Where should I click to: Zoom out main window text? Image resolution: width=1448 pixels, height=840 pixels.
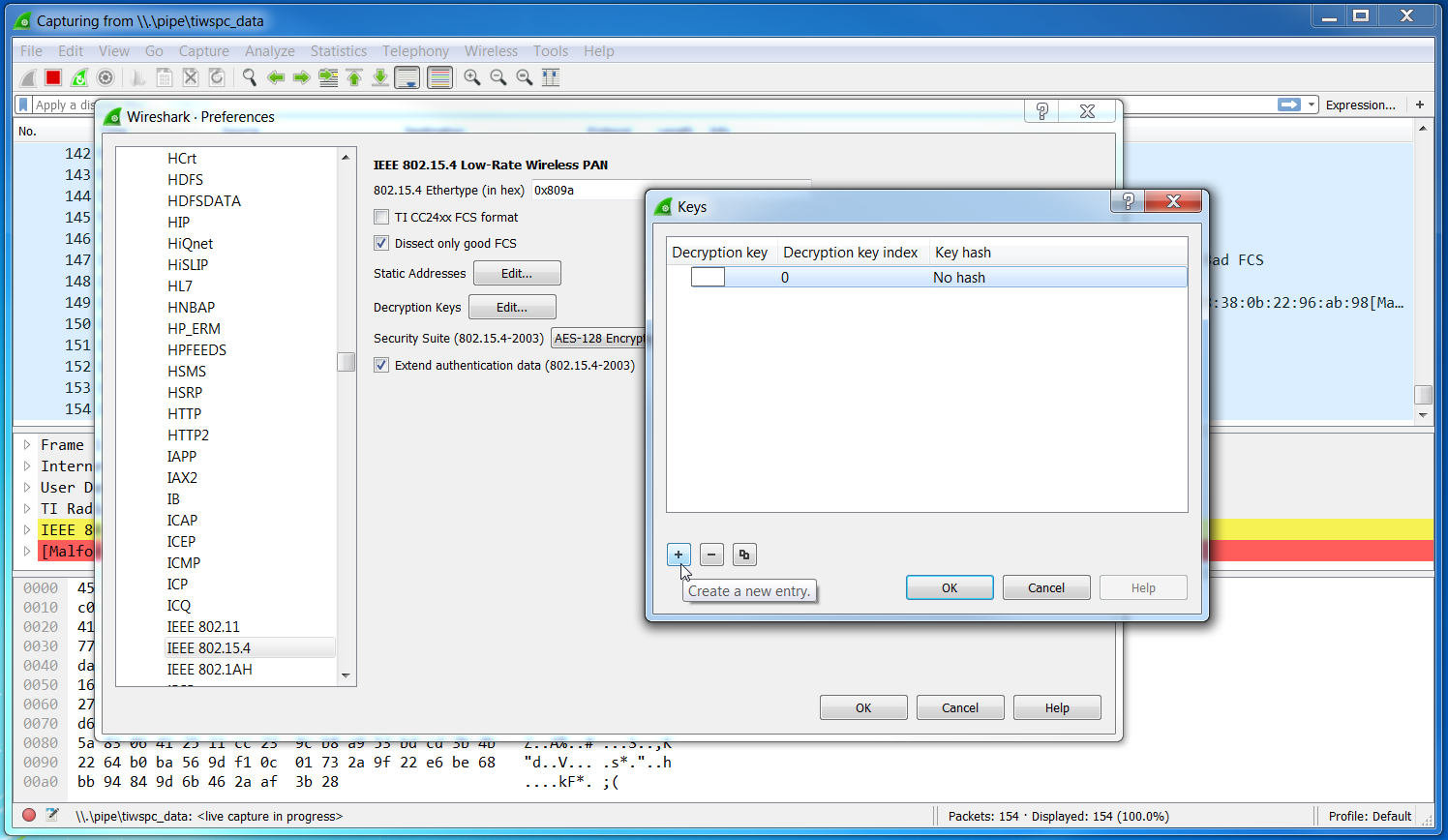tap(498, 77)
